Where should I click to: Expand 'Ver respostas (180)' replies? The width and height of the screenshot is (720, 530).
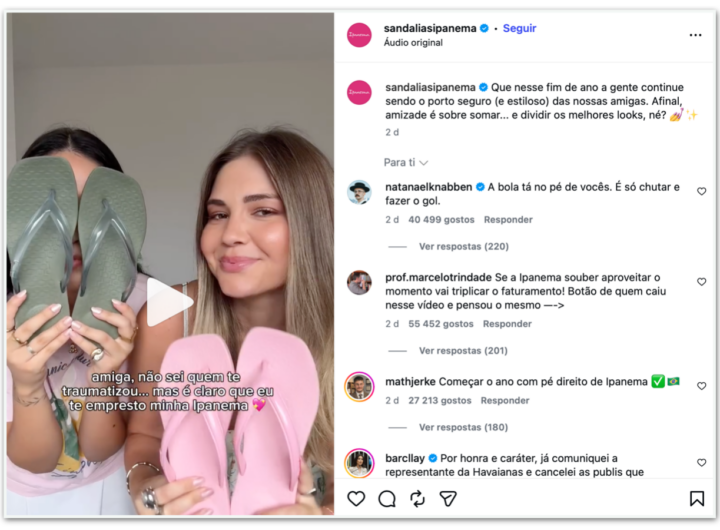click(x=463, y=428)
